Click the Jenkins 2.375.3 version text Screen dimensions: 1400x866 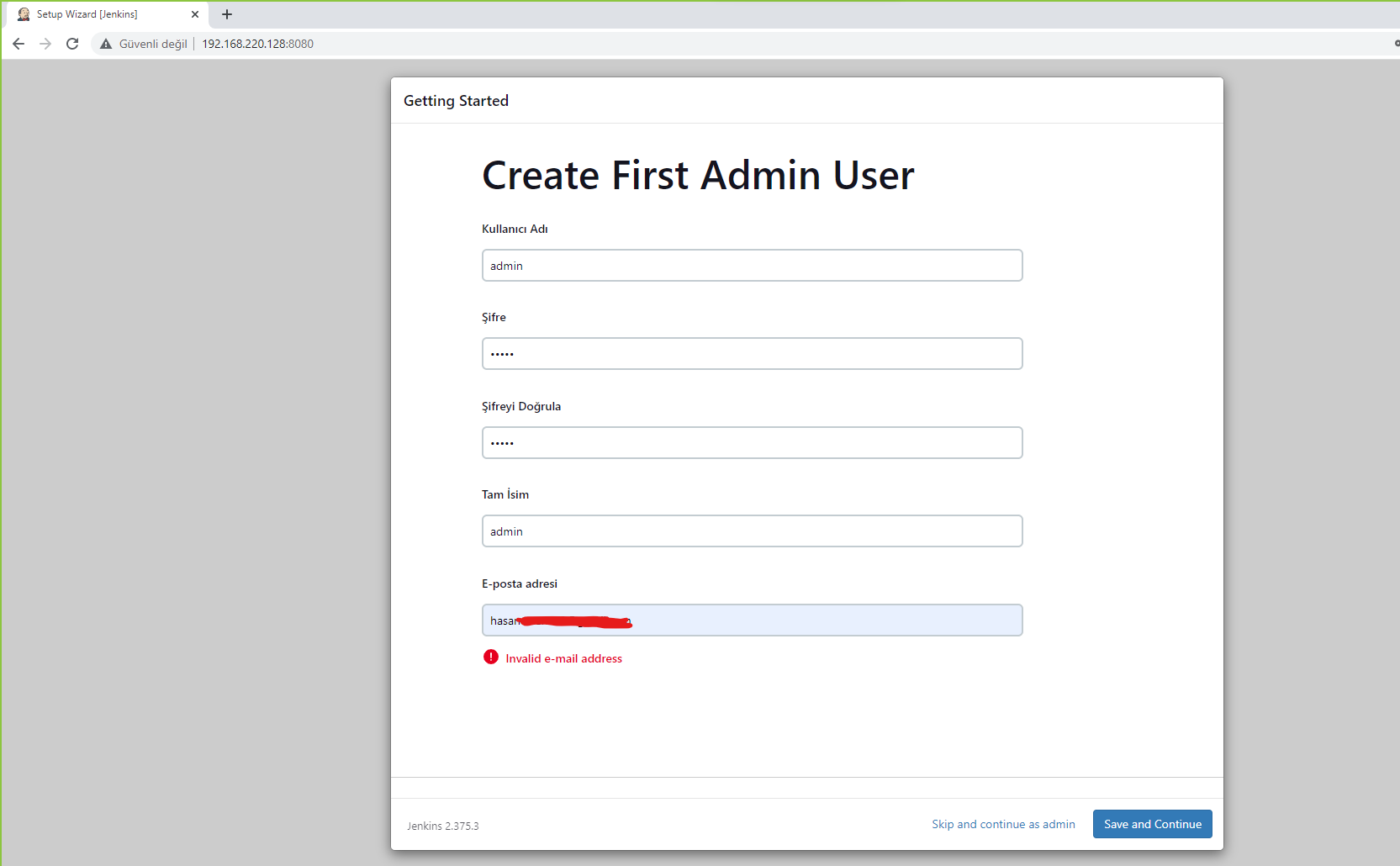pyautogui.click(x=443, y=826)
